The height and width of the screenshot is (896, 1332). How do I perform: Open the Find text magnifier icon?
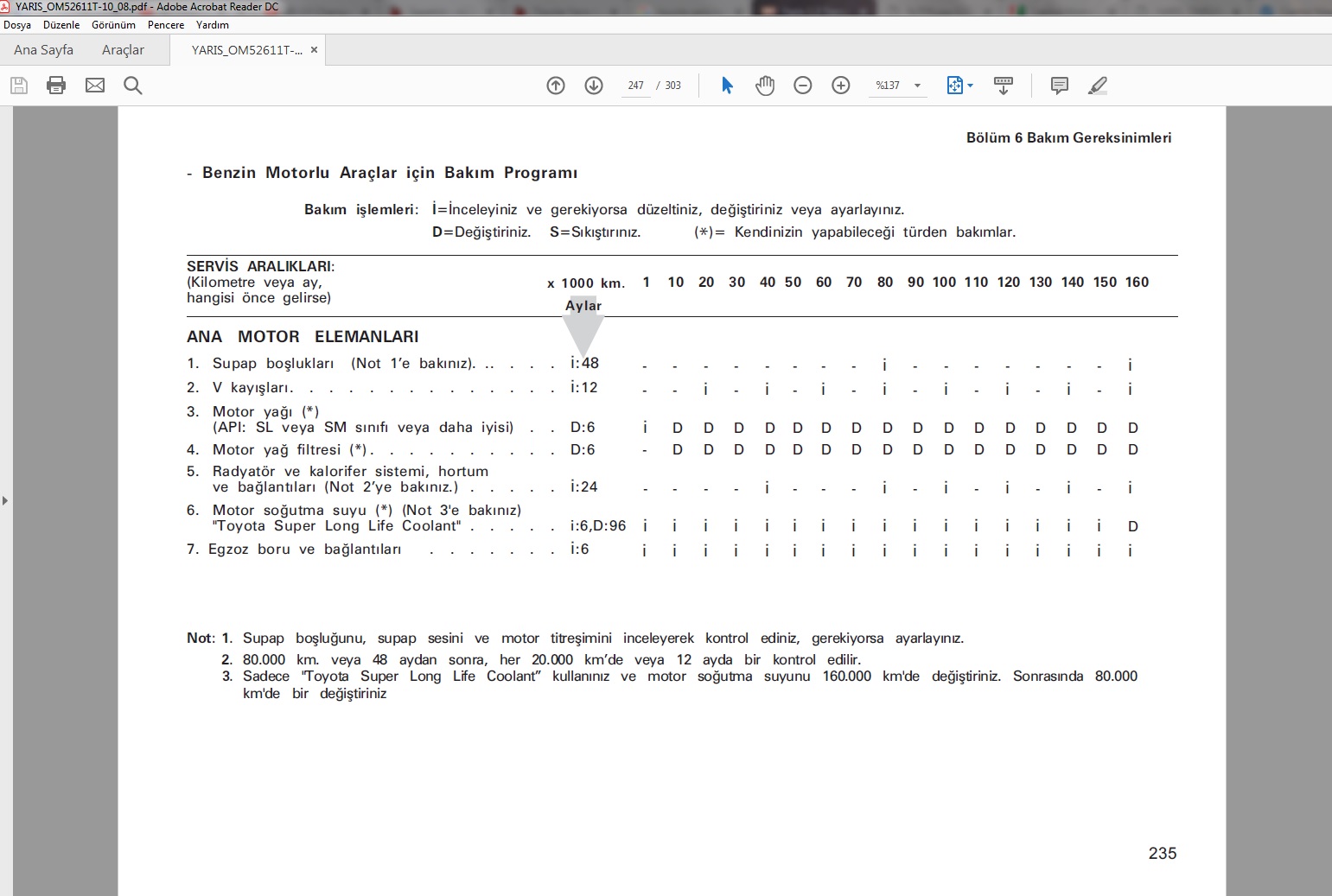pos(132,86)
